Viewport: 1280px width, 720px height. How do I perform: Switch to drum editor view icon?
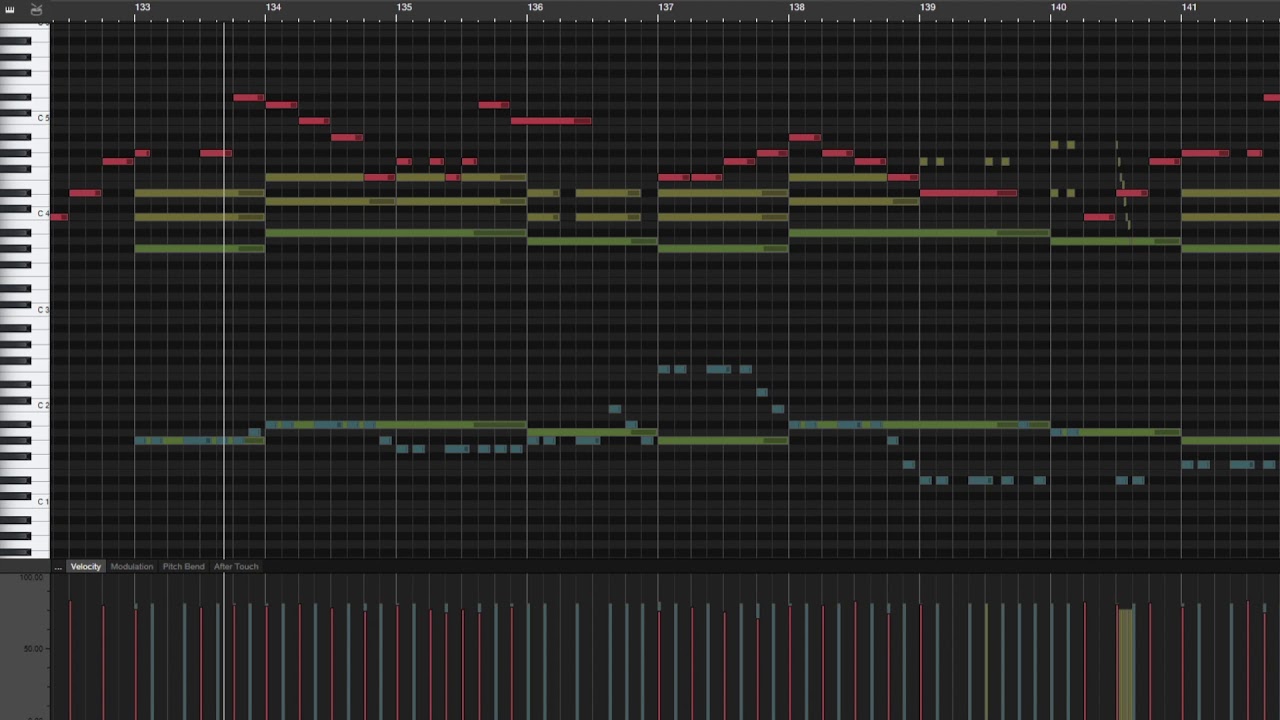click(37, 10)
